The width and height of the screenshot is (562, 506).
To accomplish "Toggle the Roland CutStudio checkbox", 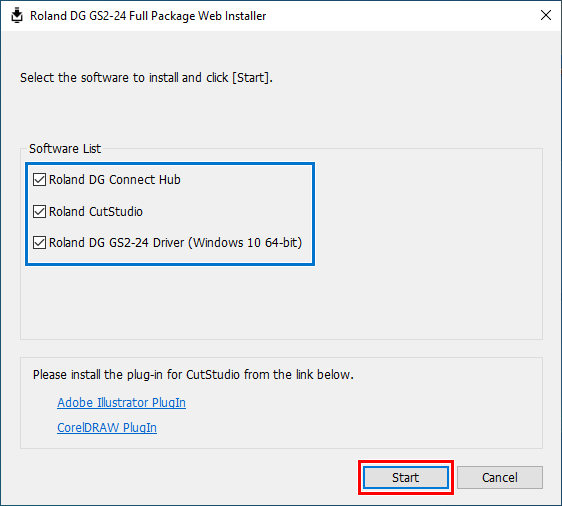I will point(39,211).
